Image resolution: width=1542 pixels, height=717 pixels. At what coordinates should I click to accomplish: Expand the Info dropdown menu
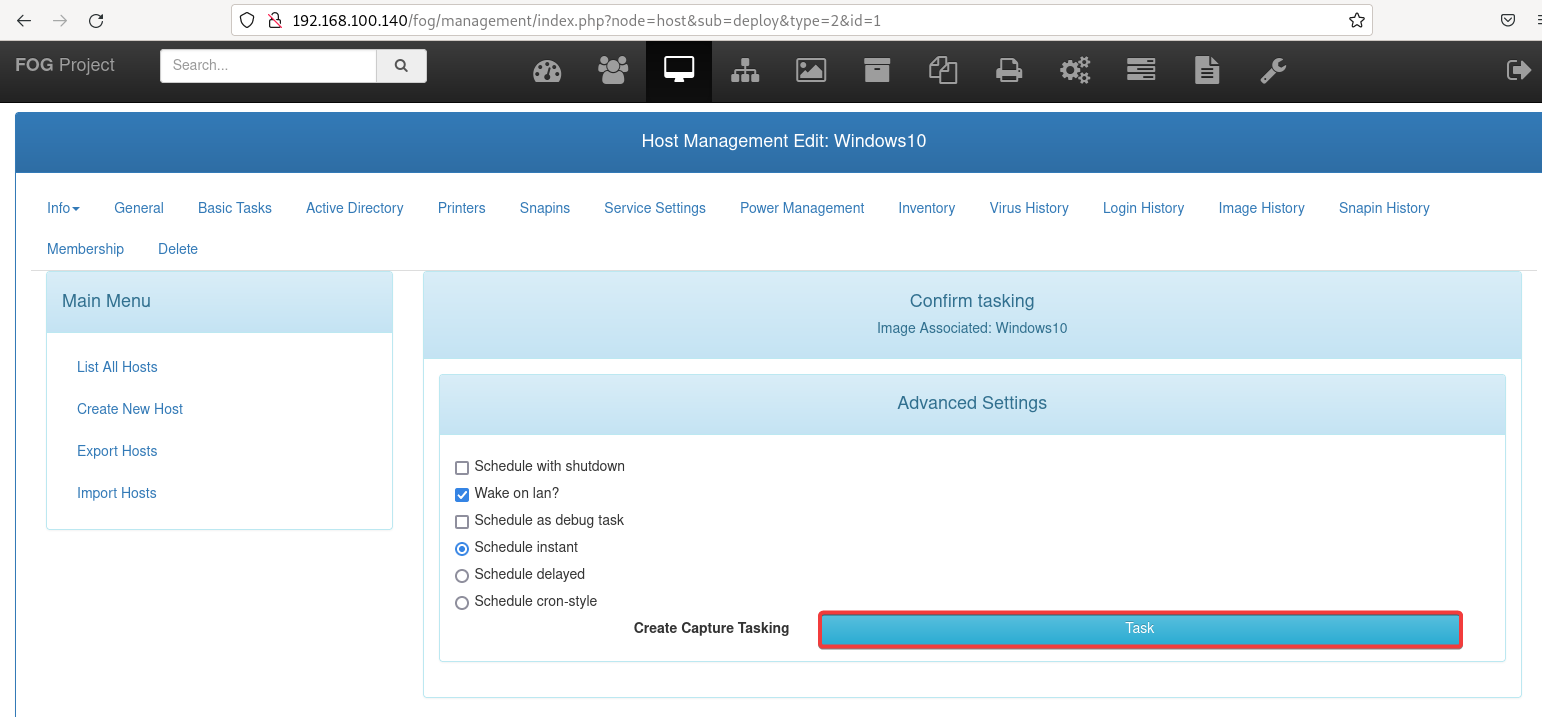coord(63,208)
